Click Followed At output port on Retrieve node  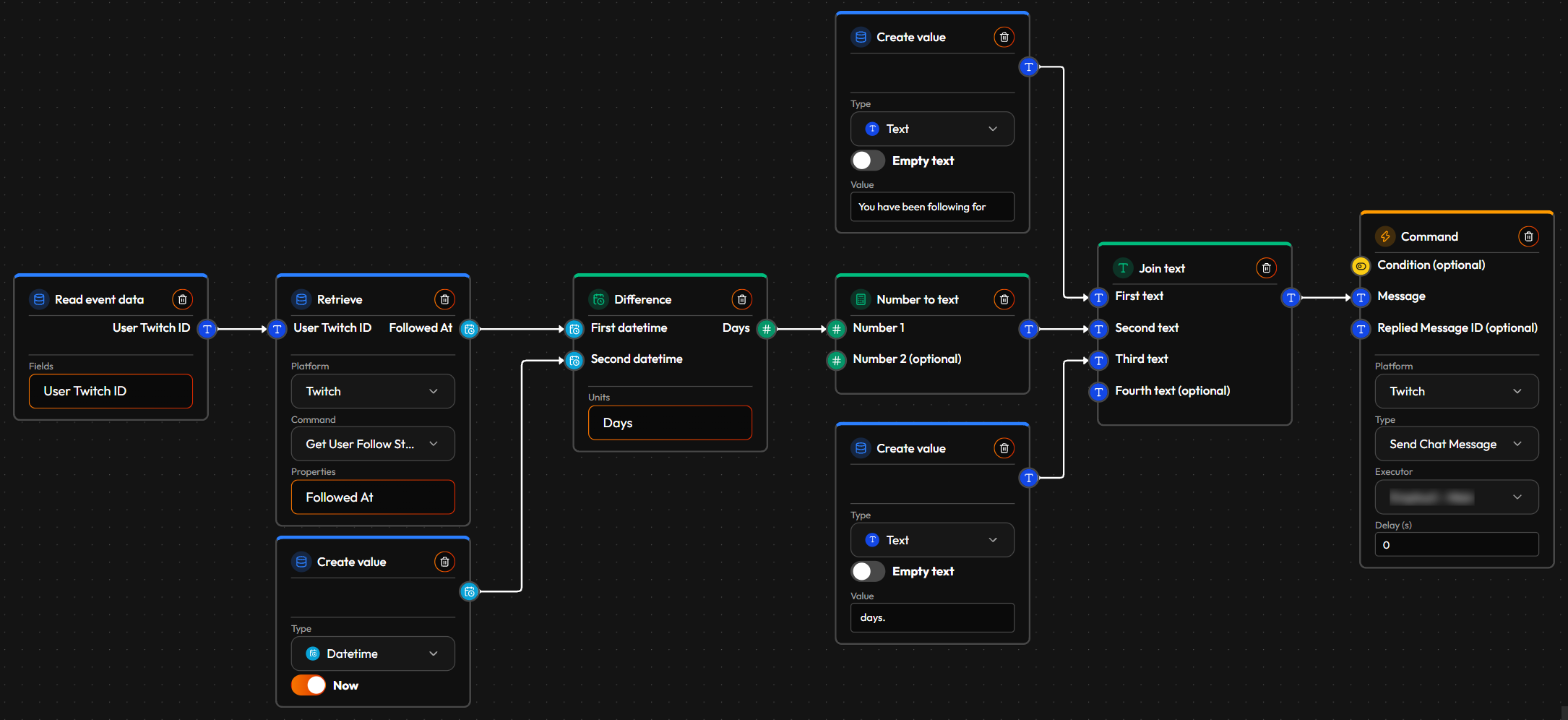pyautogui.click(x=469, y=328)
